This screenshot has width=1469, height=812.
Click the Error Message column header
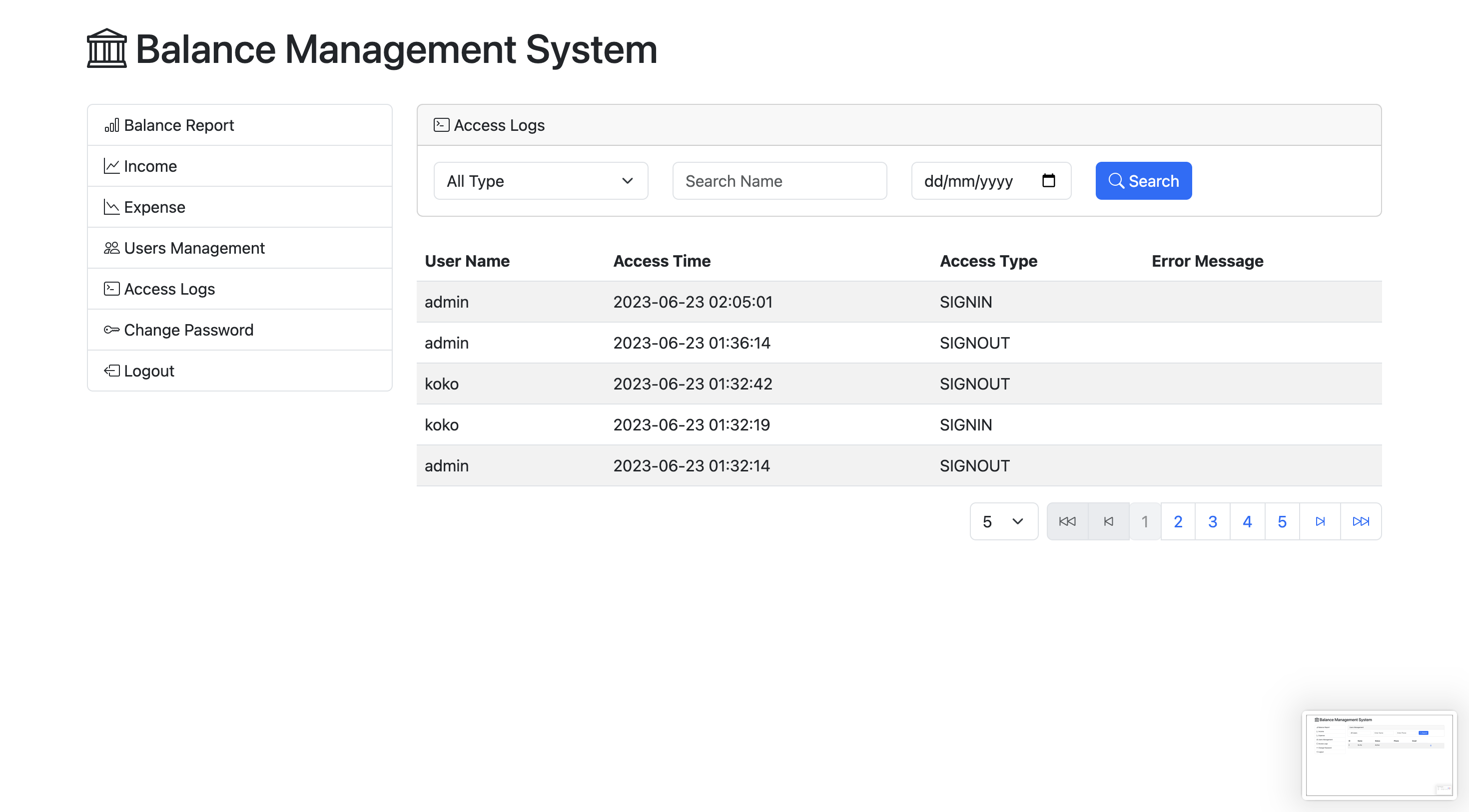click(1207, 261)
